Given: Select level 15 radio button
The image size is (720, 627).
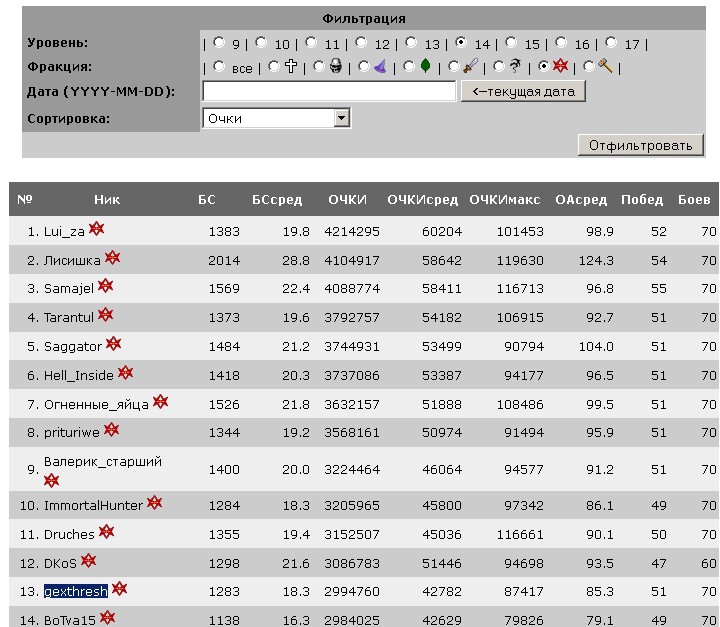Looking at the screenshot, I should click(511, 43).
